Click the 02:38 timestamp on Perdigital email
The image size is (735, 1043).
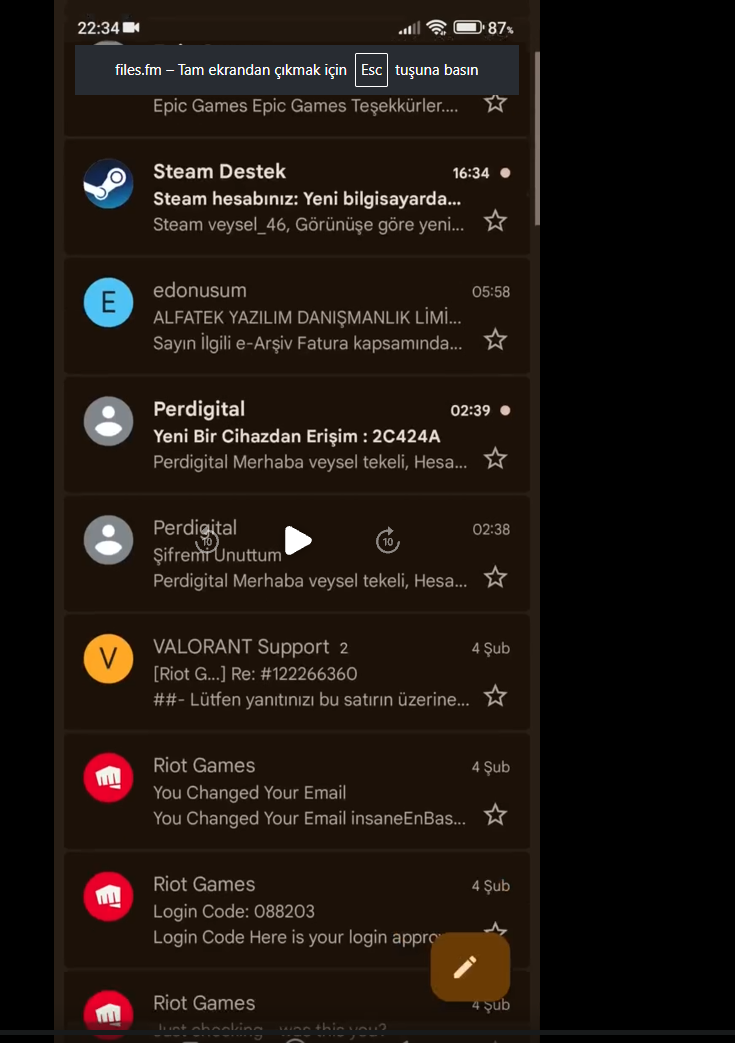(491, 529)
